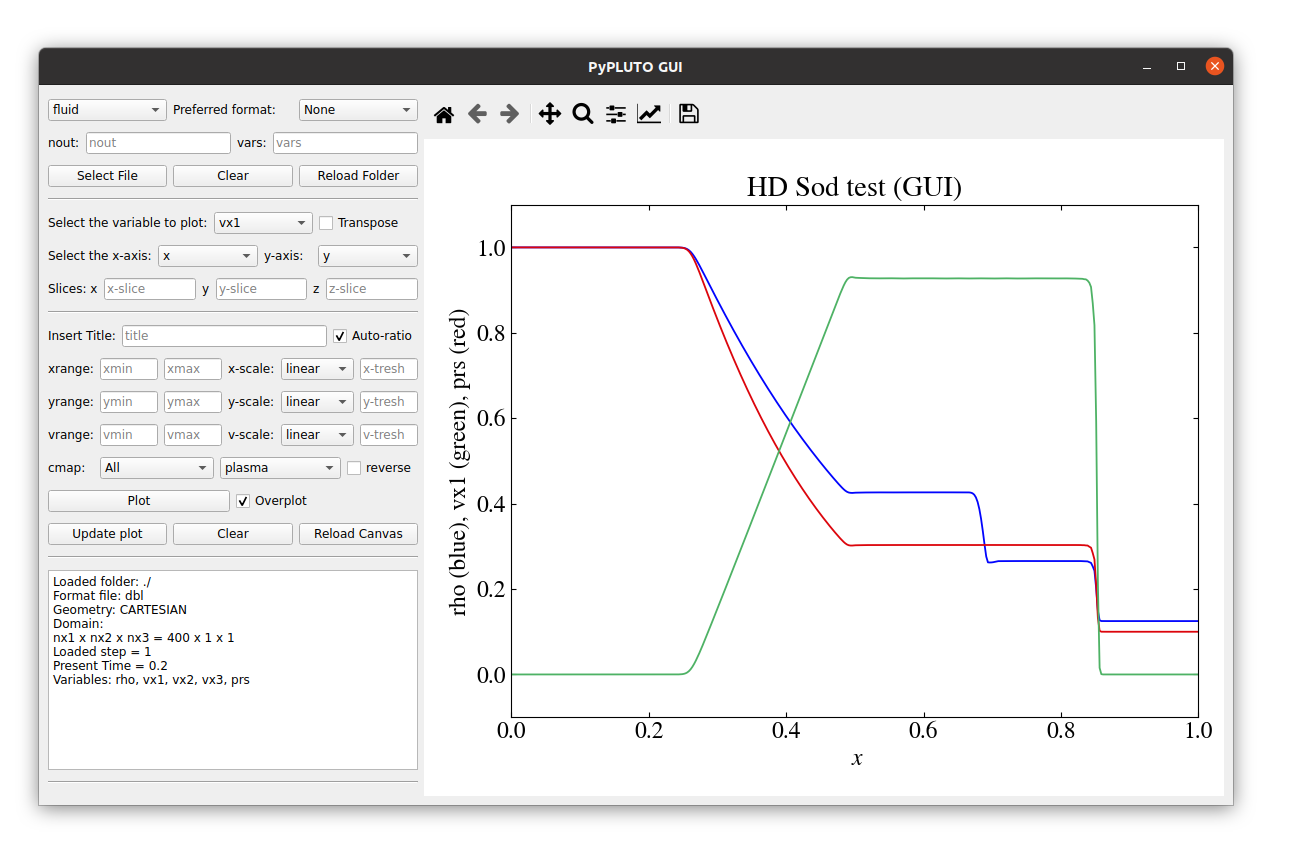This screenshot has height=857, width=1289.
Task: Open the vx1 variable dropdown
Action: [263, 223]
